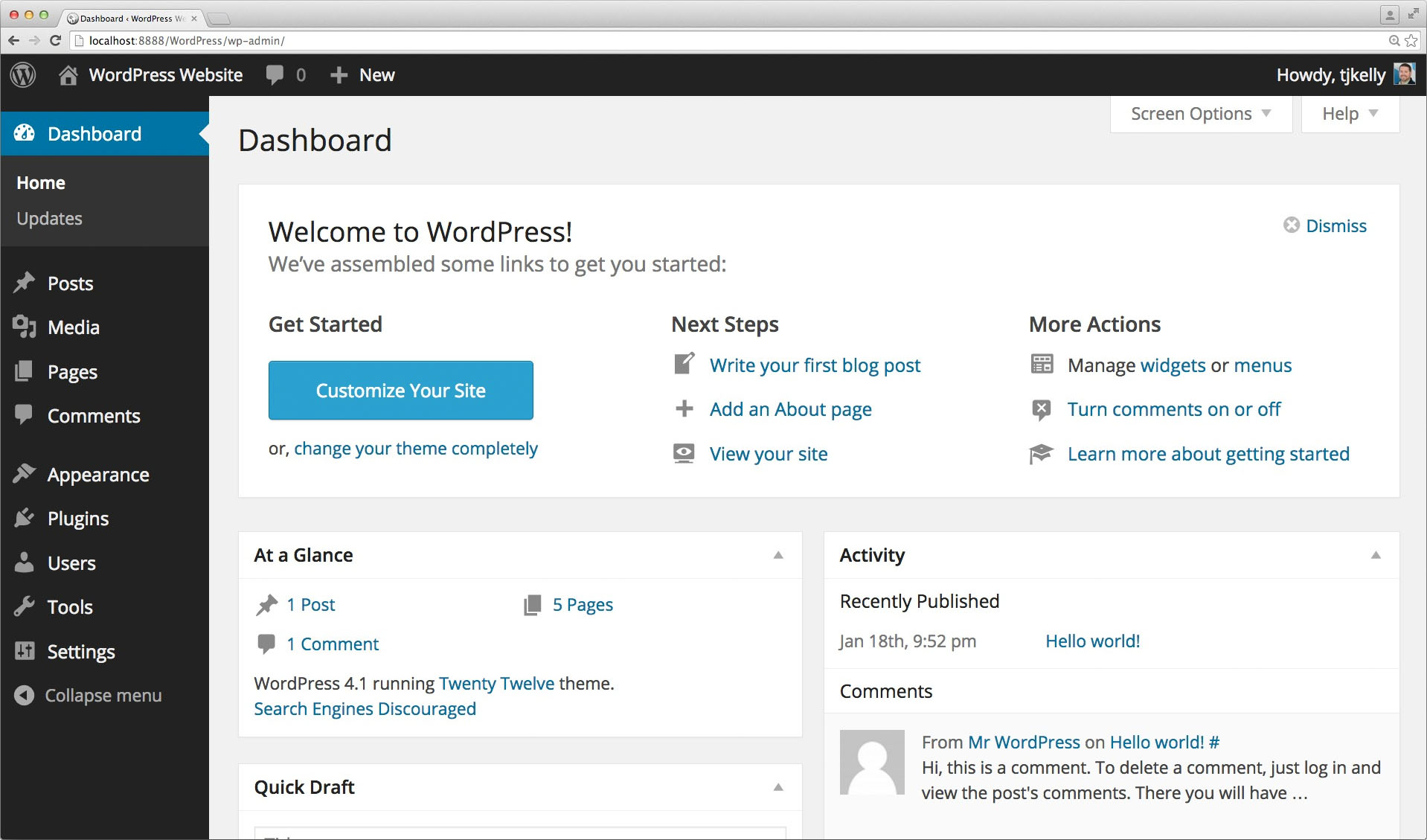Click the pages icon beside 5 Pages
This screenshot has width=1427, height=840.
coord(533,605)
